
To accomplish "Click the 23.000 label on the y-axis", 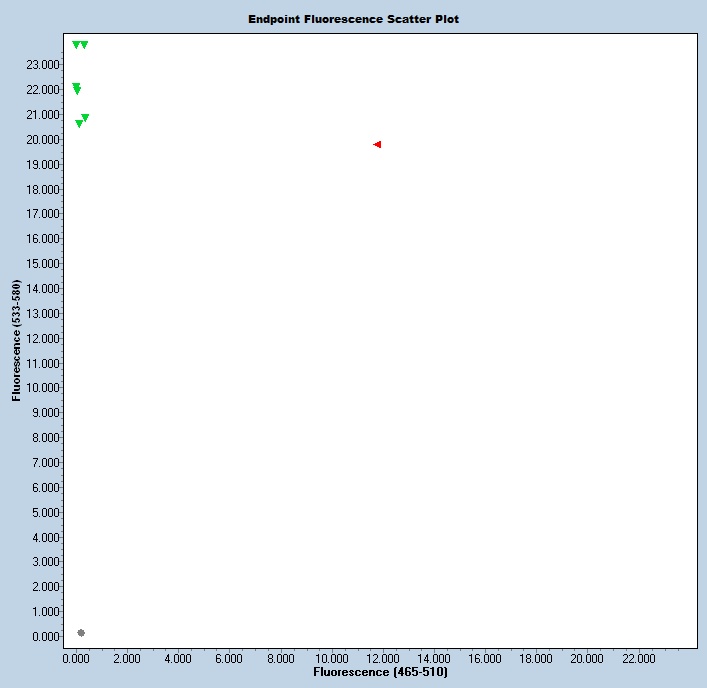I will coord(43,65).
